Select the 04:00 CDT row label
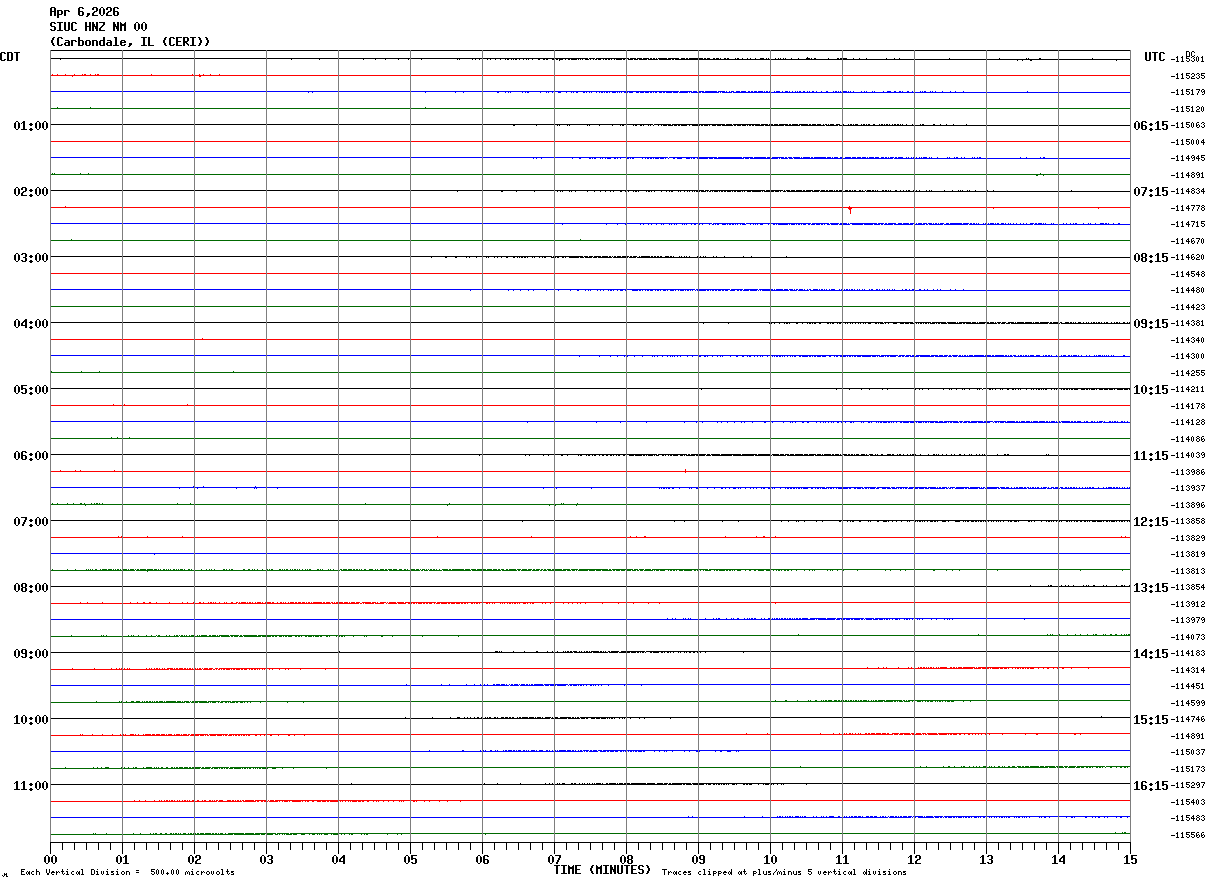This screenshot has width=1210, height=886. point(31,324)
